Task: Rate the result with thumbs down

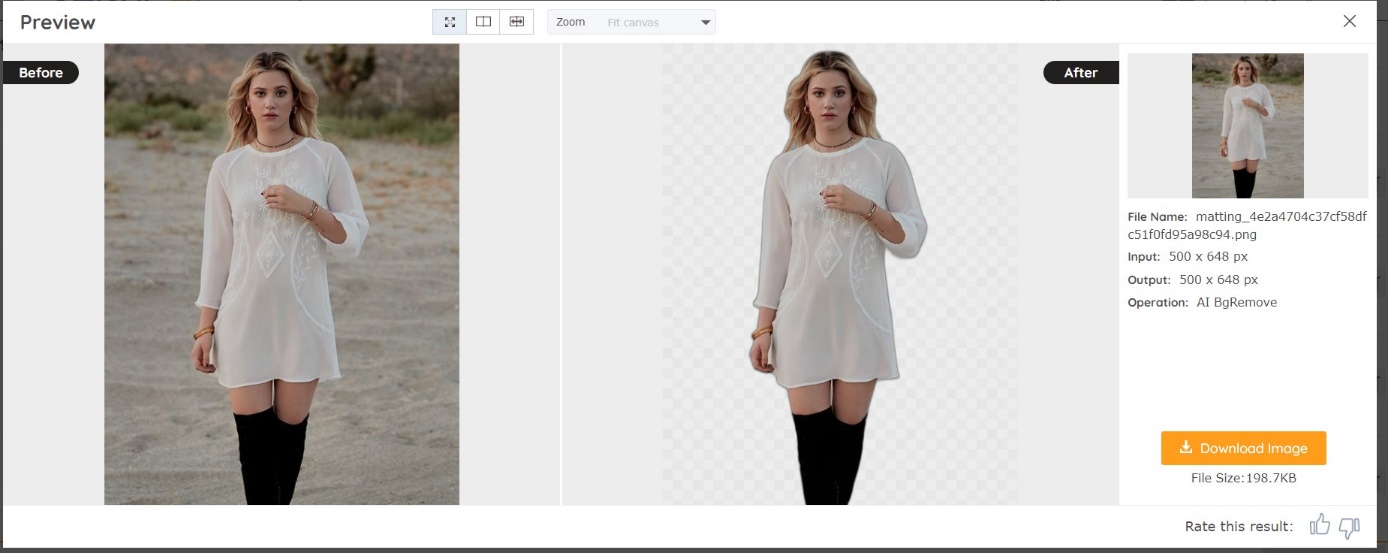Action: [x=1349, y=527]
